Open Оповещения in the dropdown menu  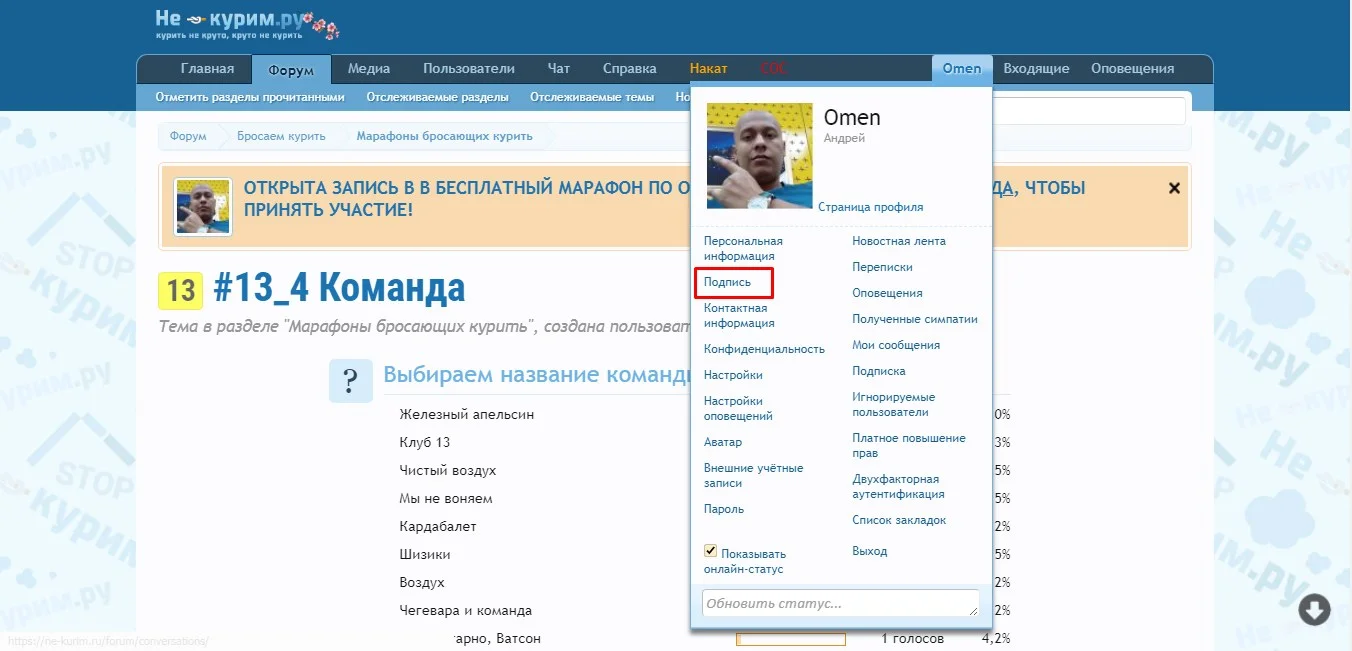[x=887, y=293]
